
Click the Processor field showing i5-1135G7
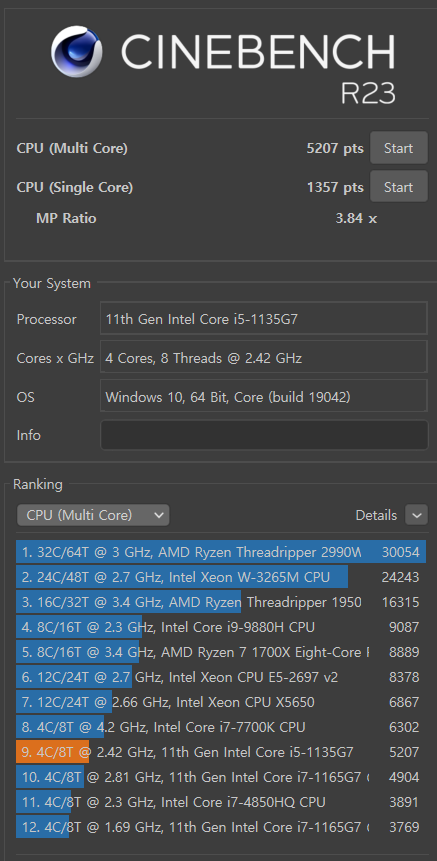coord(264,319)
